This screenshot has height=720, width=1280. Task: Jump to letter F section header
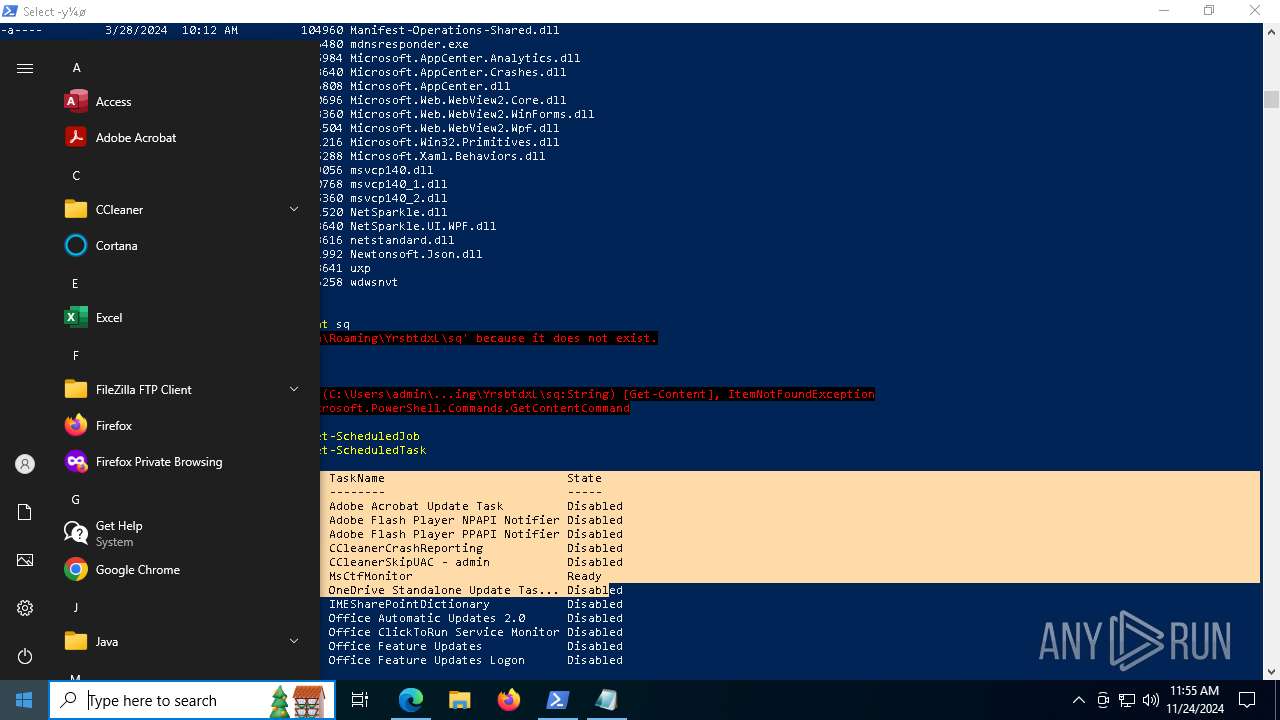pos(76,356)
